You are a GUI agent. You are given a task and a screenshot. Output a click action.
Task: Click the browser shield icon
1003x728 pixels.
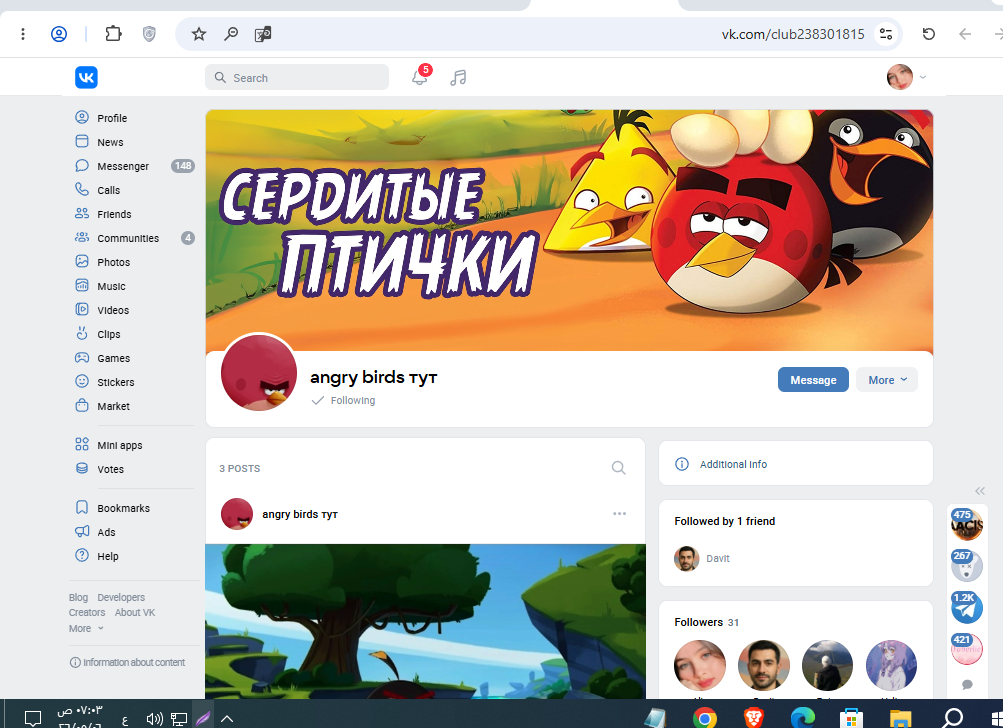(x=149, y=34)
